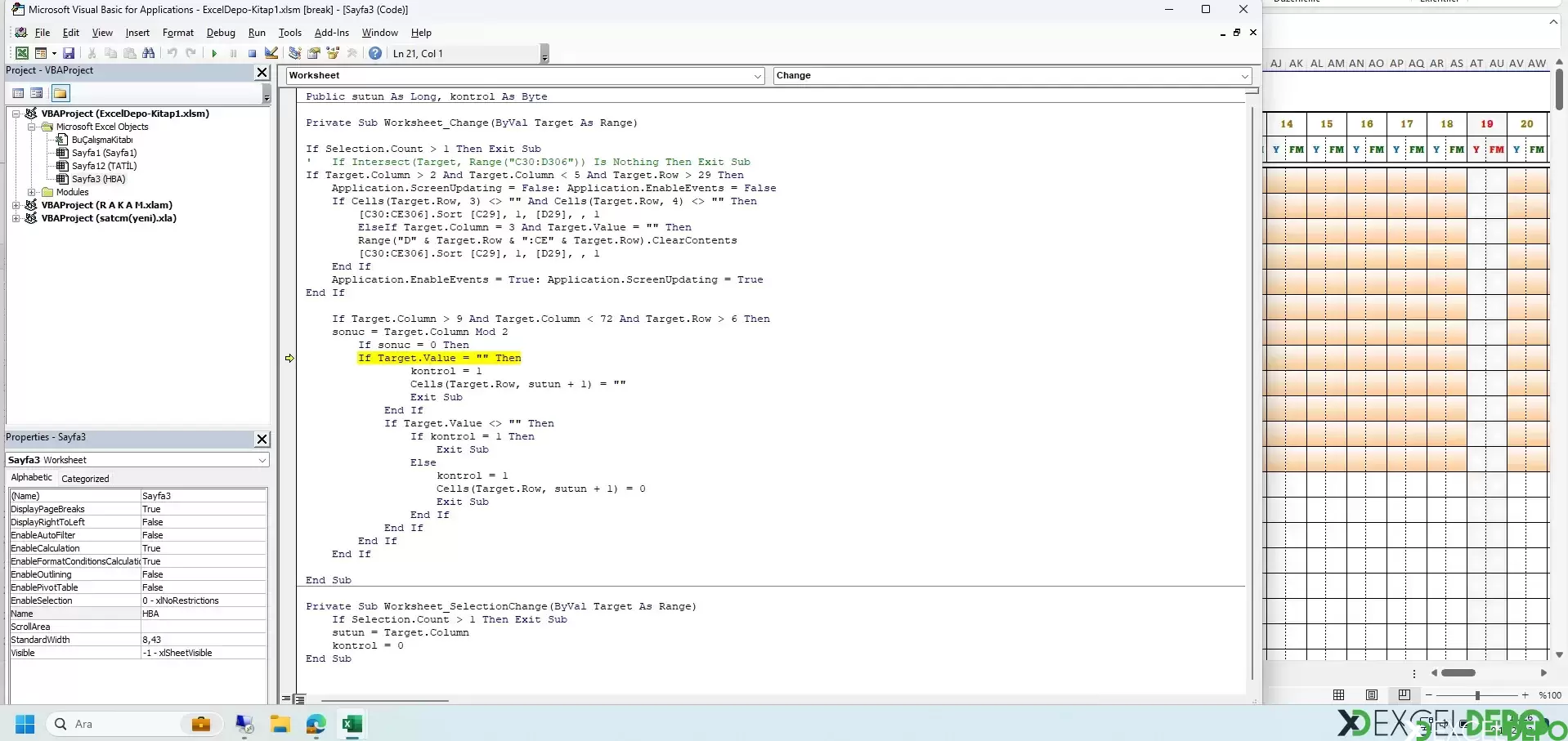Image resolution: width=1568 pixels, height=741 pixels.
Task: Open VBA Help question mark icon
Action: click(375, 53)
